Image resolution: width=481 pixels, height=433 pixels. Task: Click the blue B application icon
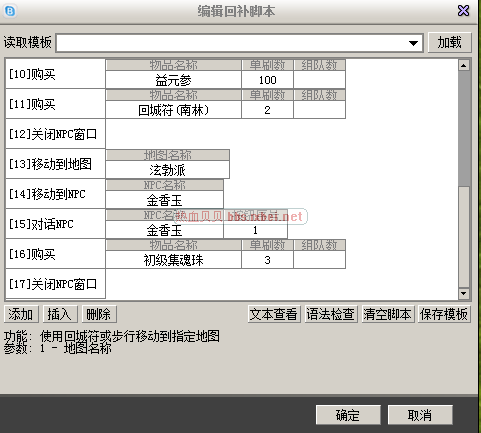(x=10, y=11)
